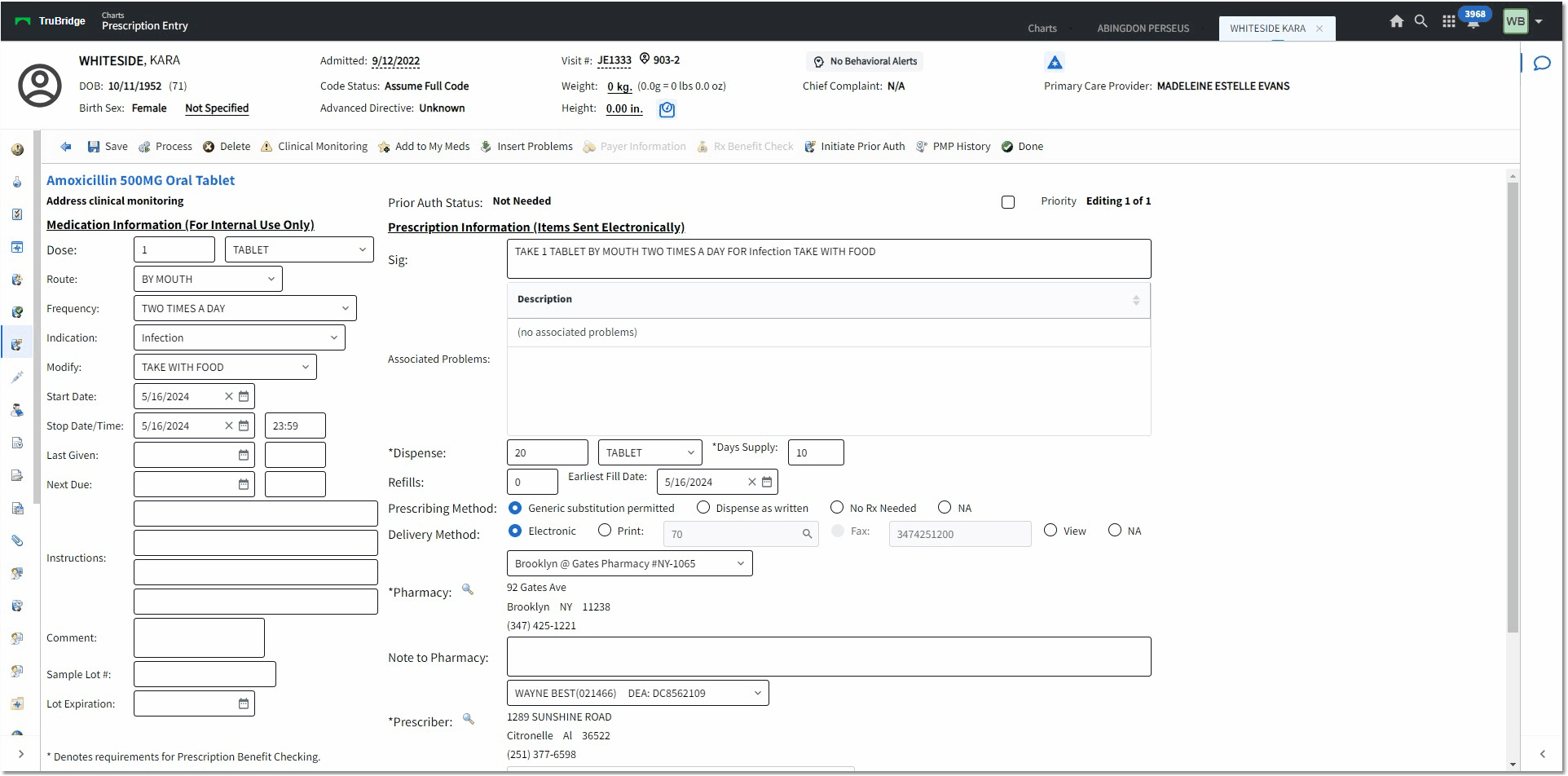
Task: Click Admitted date 9/12/2022 link
Action: tap(396, 61)
